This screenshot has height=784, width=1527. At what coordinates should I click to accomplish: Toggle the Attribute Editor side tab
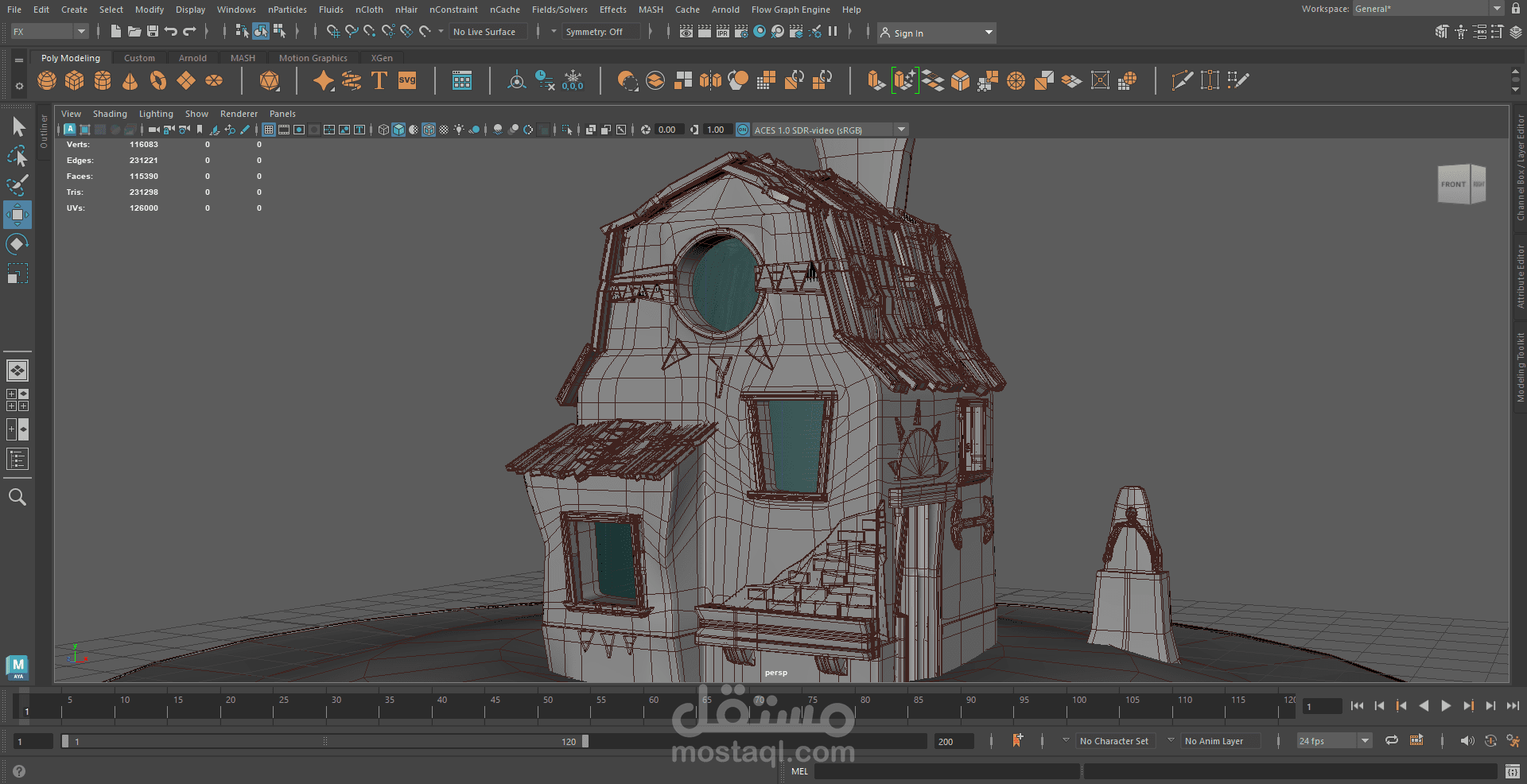tap(1520, 277)
